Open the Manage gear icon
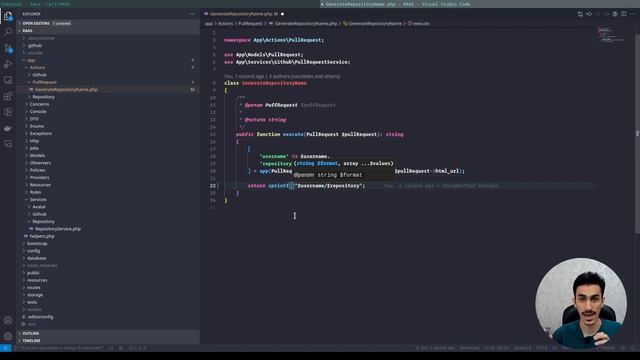This screenshot has height=360, width=640. coord(8,336)
